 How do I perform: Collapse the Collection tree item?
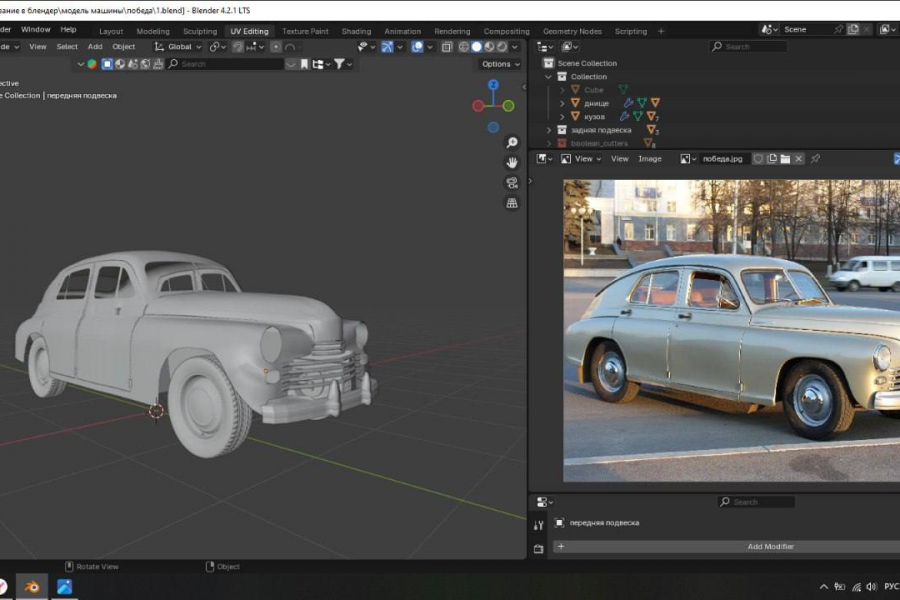point(548,77)
